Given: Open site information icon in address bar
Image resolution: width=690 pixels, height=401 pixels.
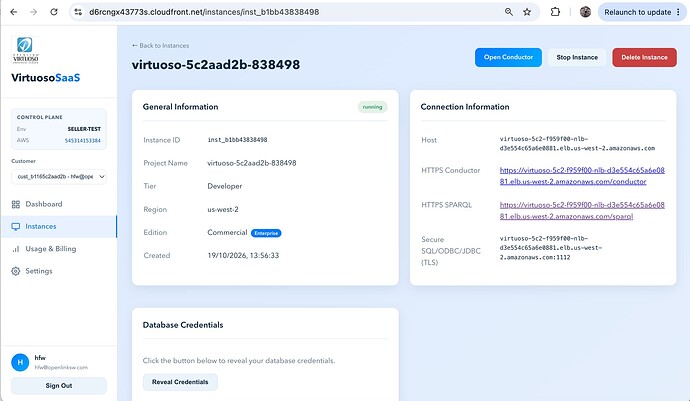Looking at the screenshot, I should tap(78, 12).
